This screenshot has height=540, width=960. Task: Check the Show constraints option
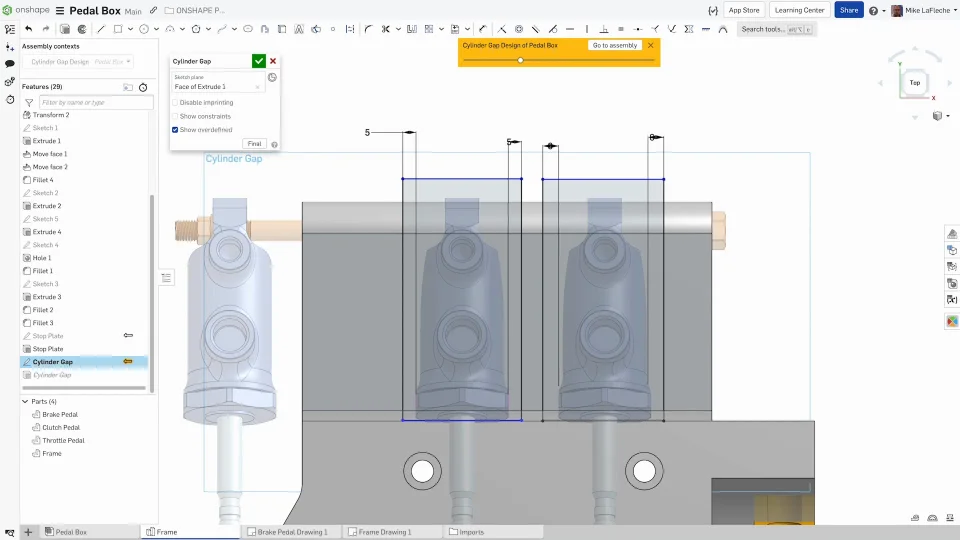pos(176,116)
